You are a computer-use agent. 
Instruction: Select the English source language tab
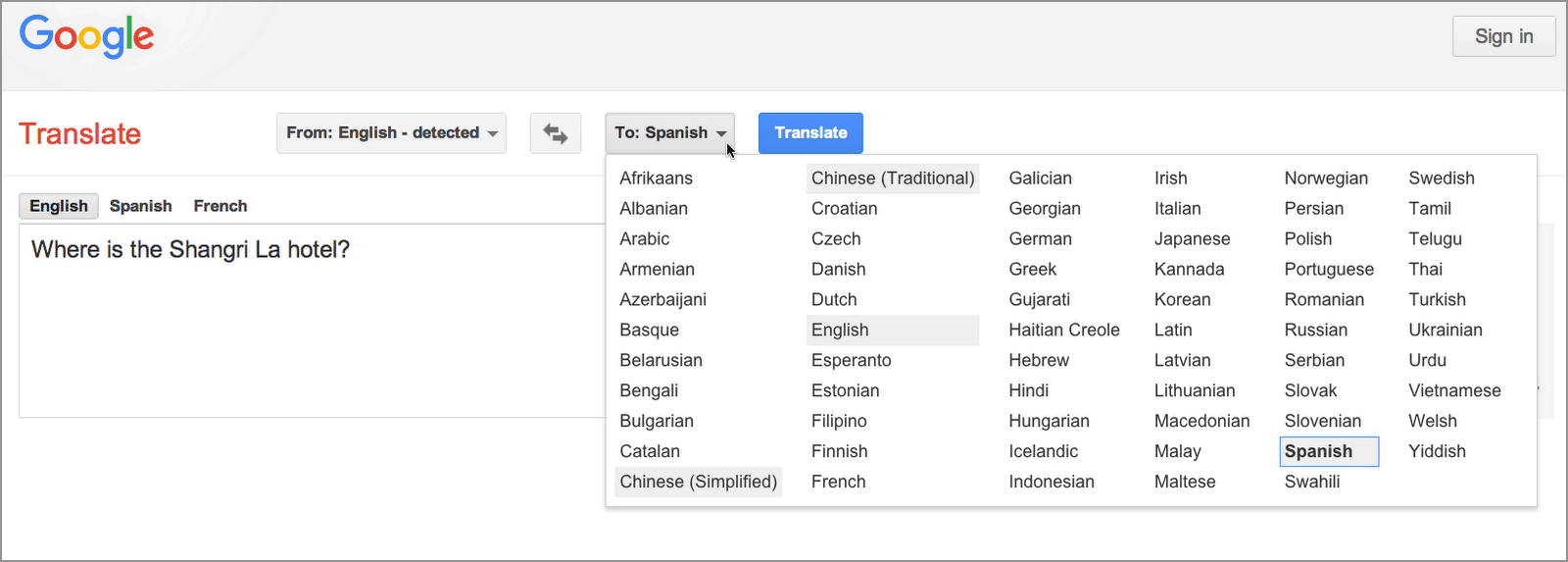(x=59, y=206)
